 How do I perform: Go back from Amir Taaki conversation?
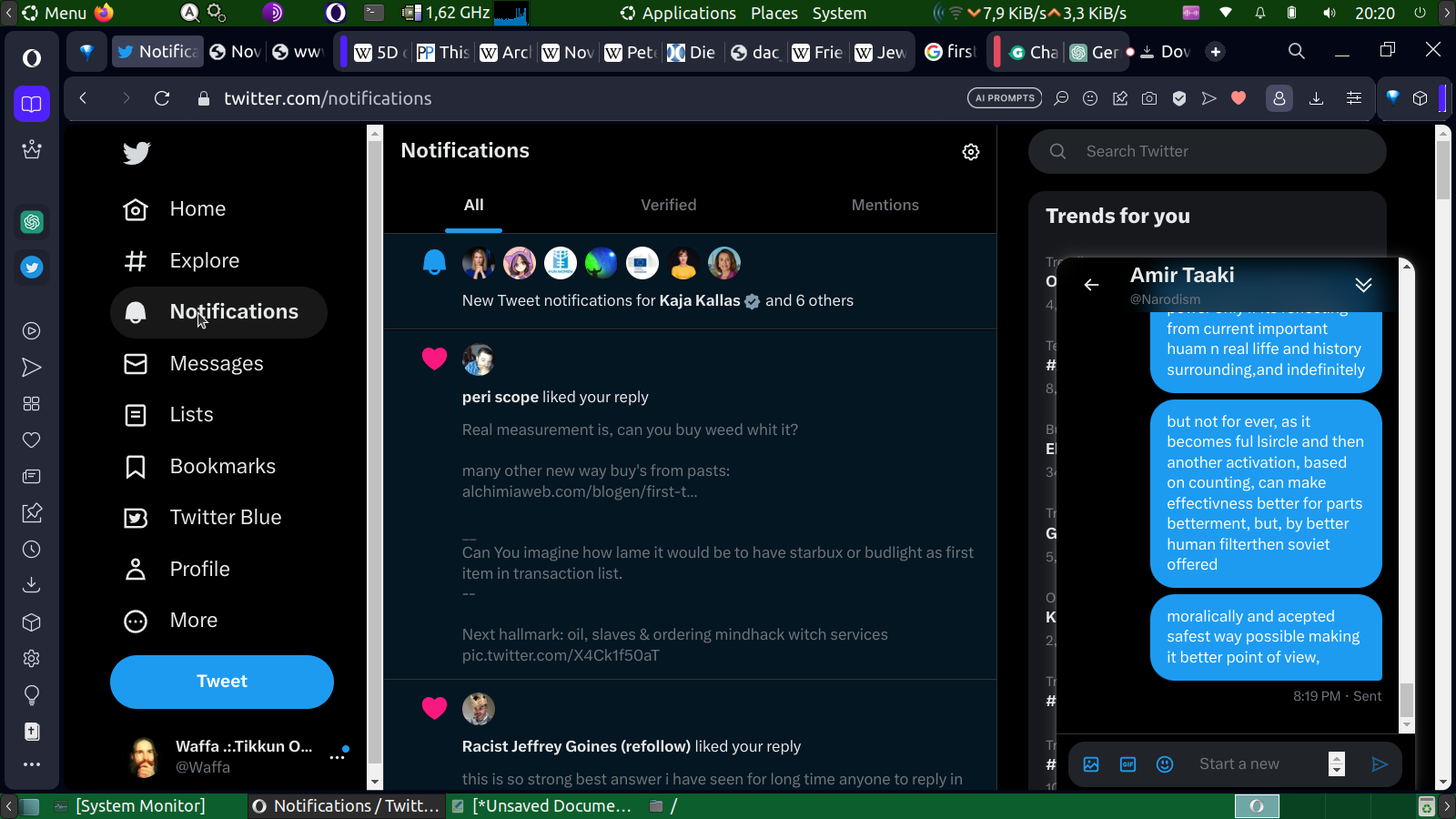pos(1091,285)
